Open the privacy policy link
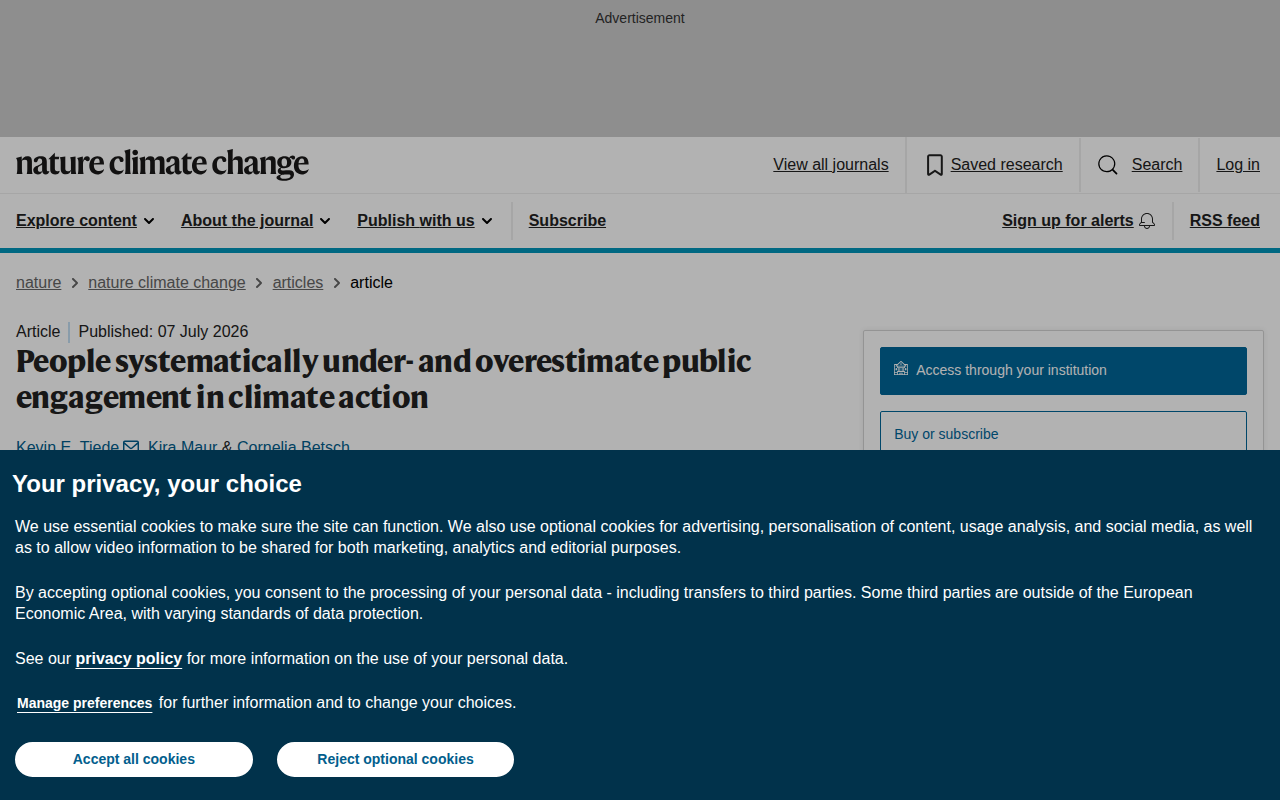Viewport: 1280px width, 800px height. pos(129,658)
